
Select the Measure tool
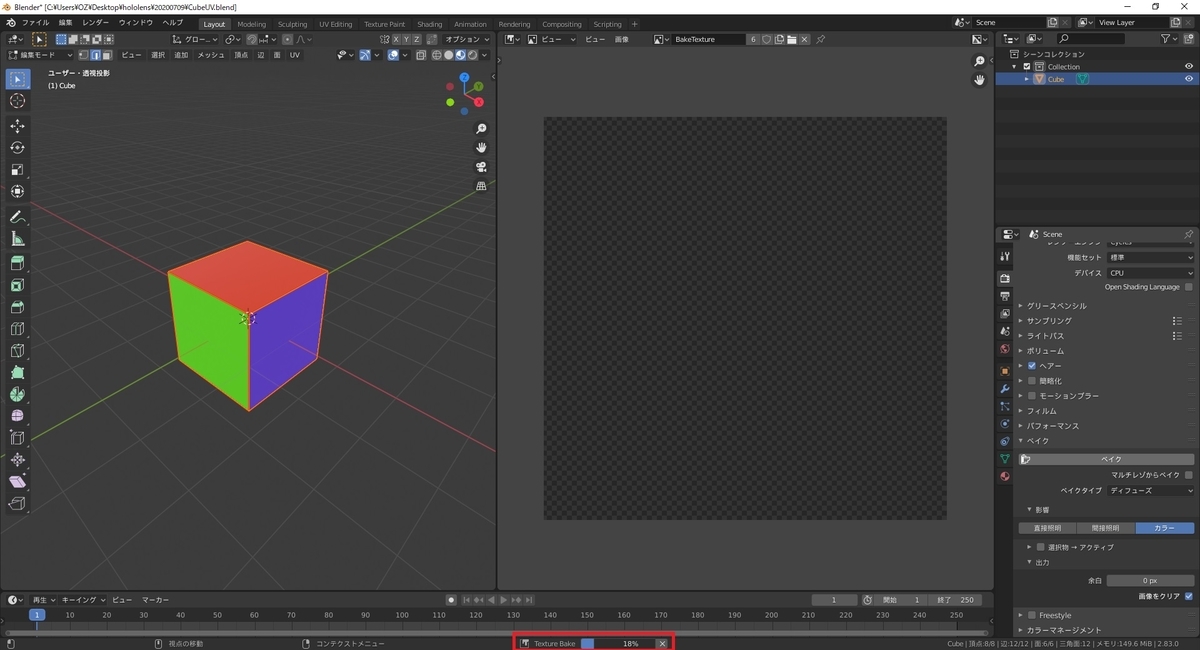pyautogui.click(x=17, y=239)
